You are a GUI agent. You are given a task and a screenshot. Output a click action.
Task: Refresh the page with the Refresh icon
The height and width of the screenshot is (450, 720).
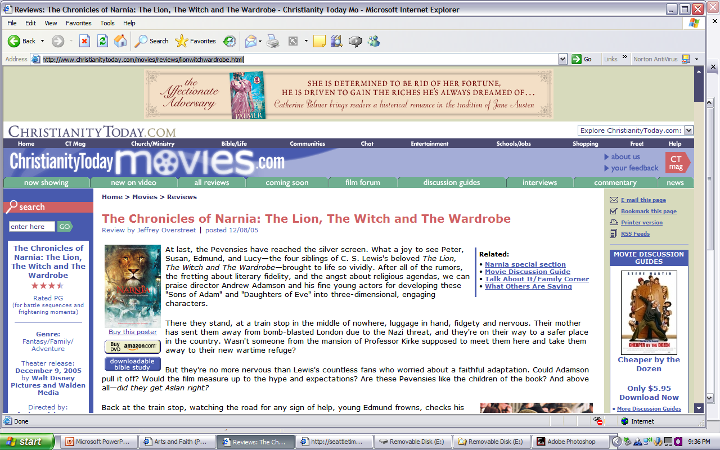pos(101,41)
